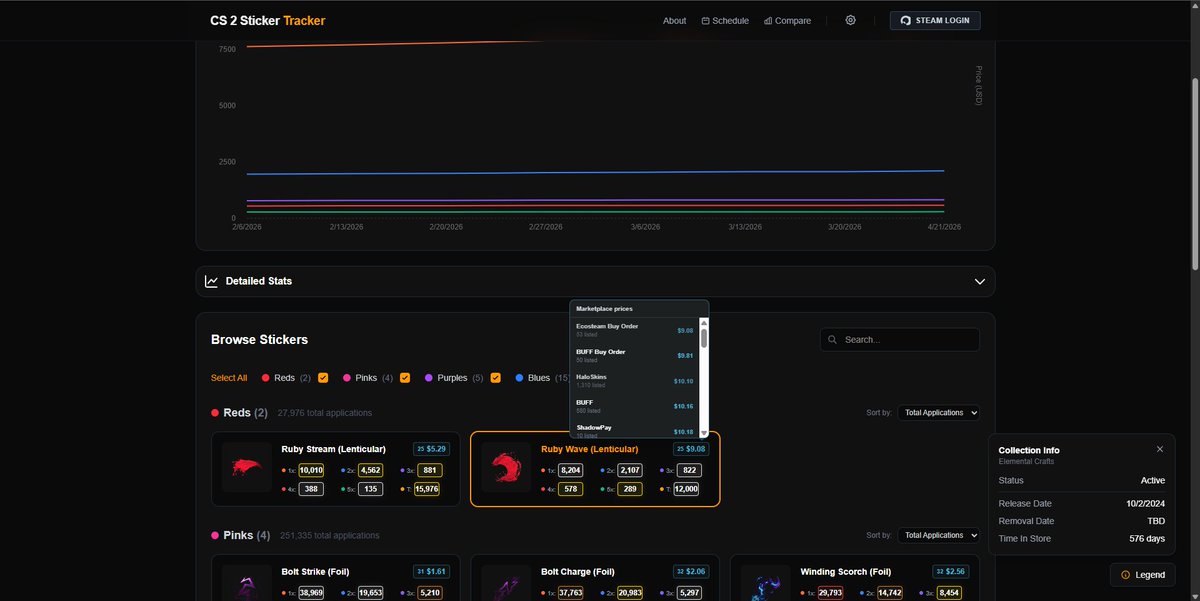Click the CS 2 Sticker Tracker logo

click(x=267, y=20)
